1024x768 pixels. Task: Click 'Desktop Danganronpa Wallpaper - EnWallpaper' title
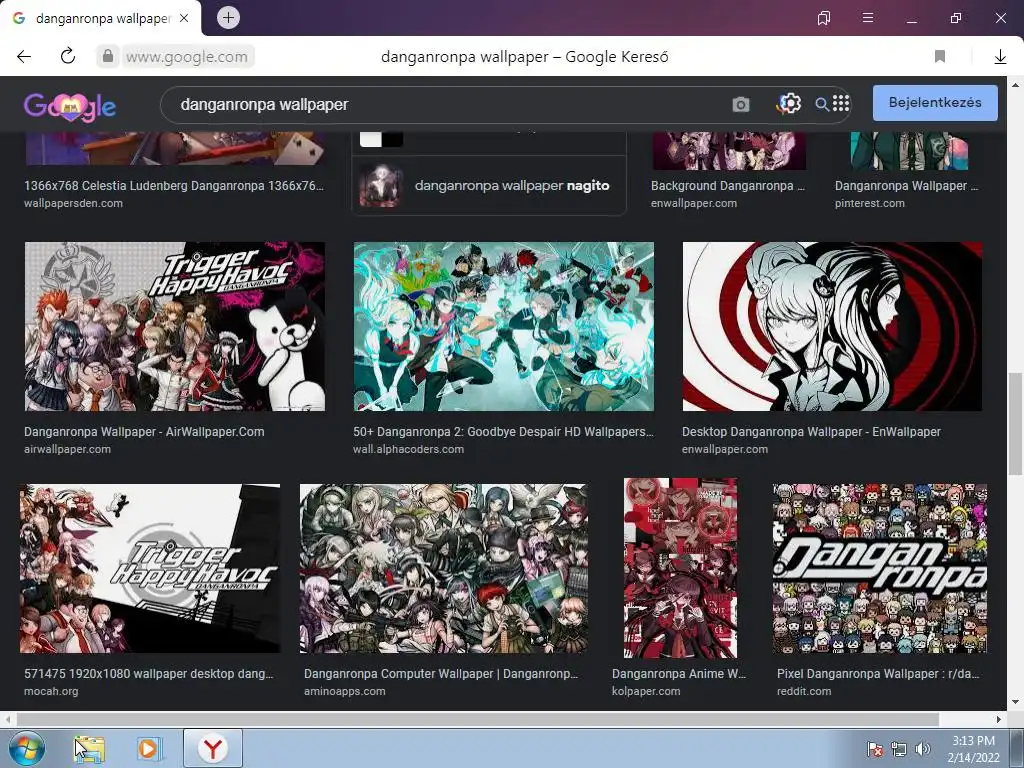(x=811, y=432)
